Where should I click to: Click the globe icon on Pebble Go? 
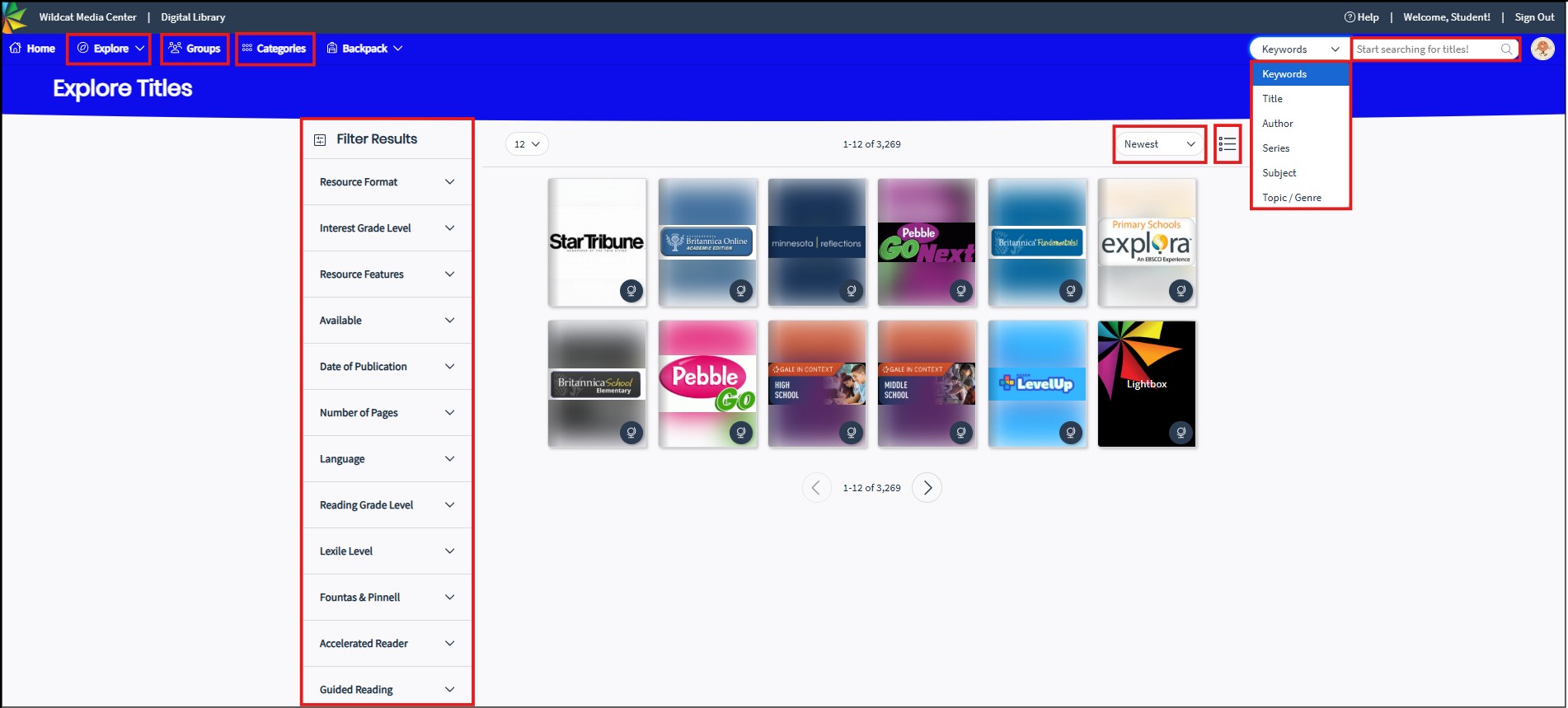click(741, 432)
